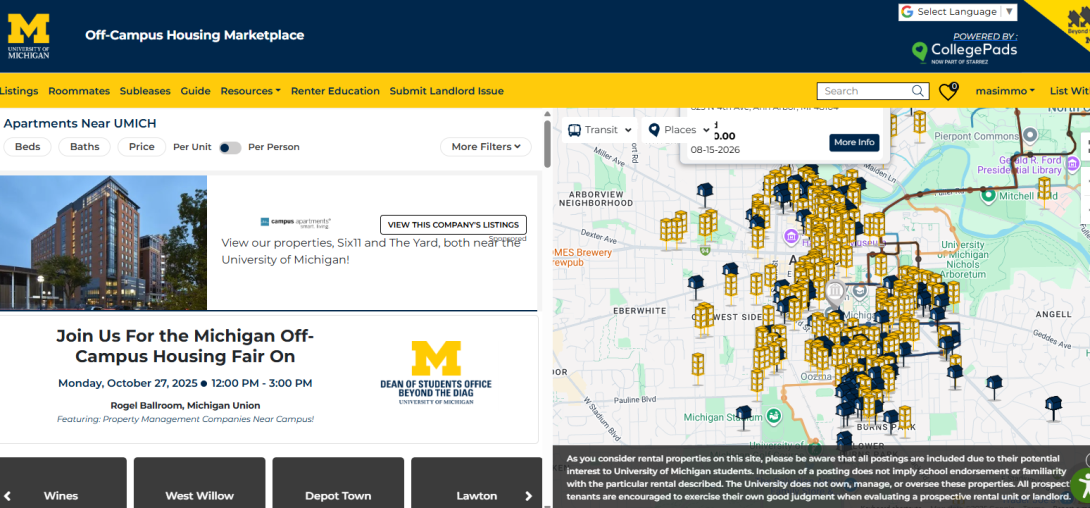Image resolution: width=1090 pixels, height=508 pixels.
Task: Open the Baths filter
Action: pos(85,147)
